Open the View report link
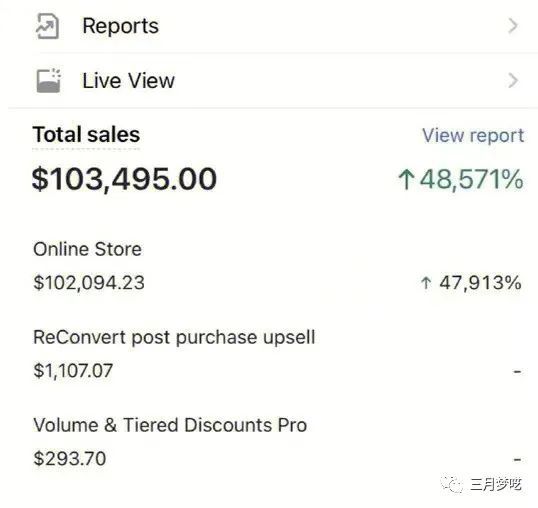 [x=473, y=135]
